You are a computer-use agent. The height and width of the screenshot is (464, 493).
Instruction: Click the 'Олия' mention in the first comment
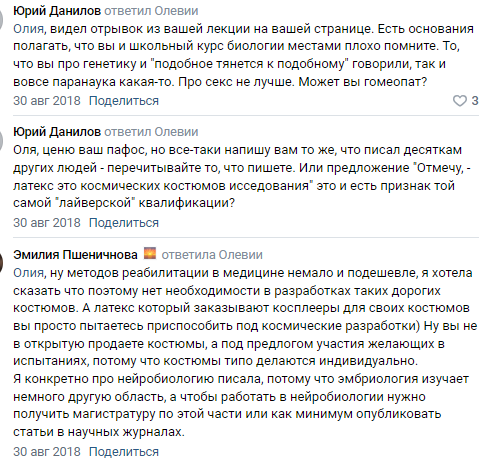[29, 29]
